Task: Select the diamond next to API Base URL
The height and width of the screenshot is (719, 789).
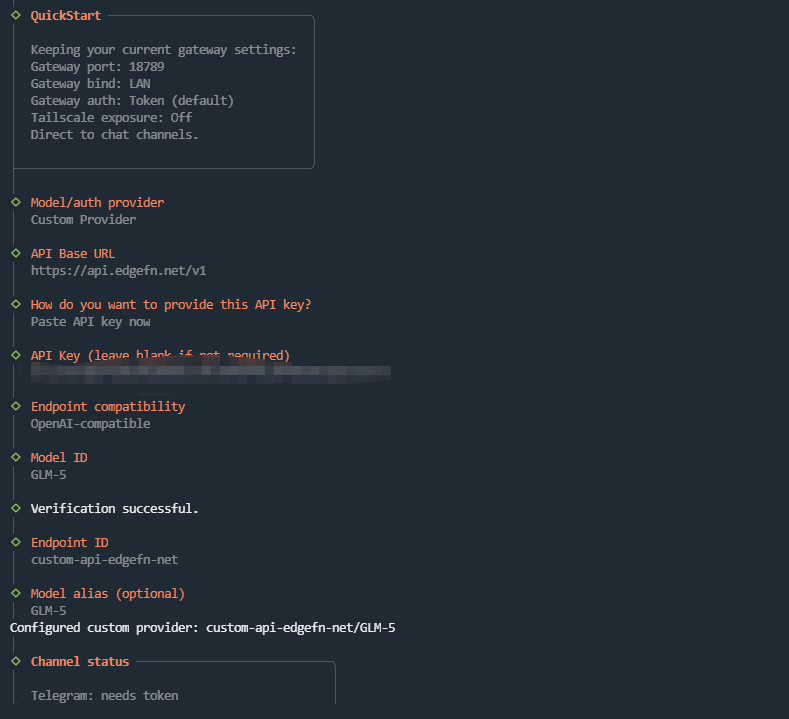Action: click(16, 253)
